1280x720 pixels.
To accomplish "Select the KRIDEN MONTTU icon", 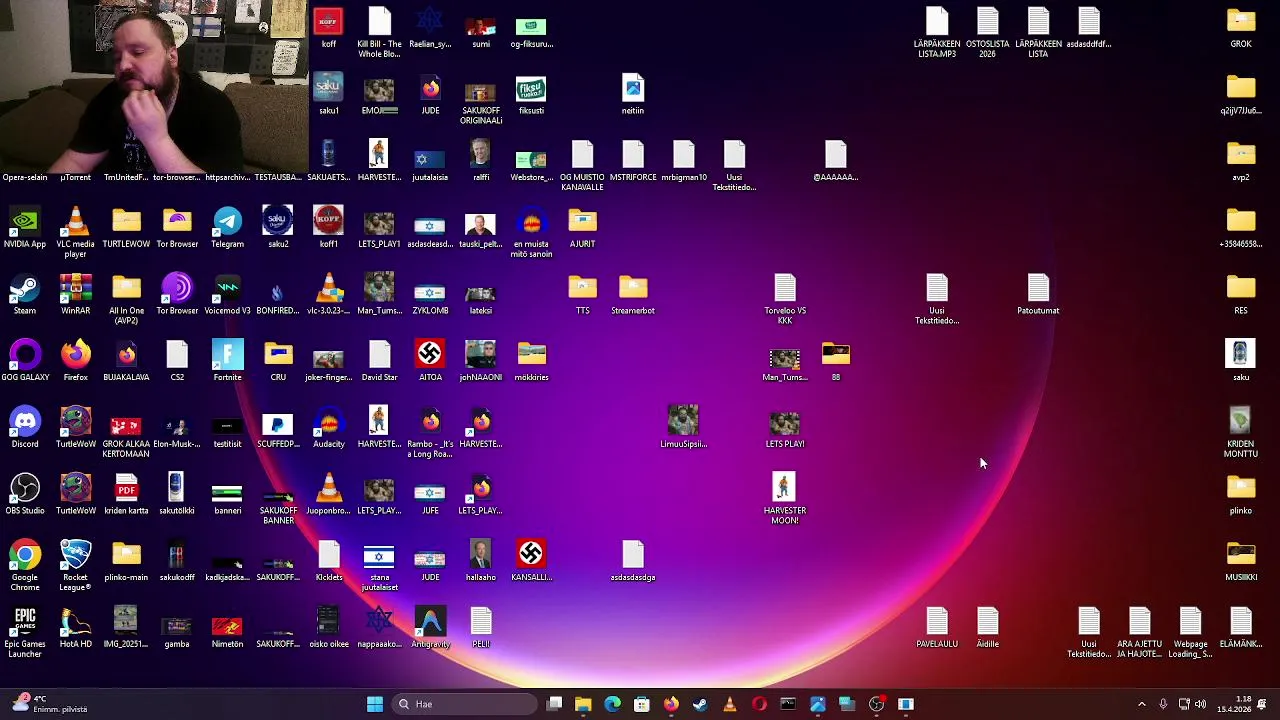I will [1241, 432].
